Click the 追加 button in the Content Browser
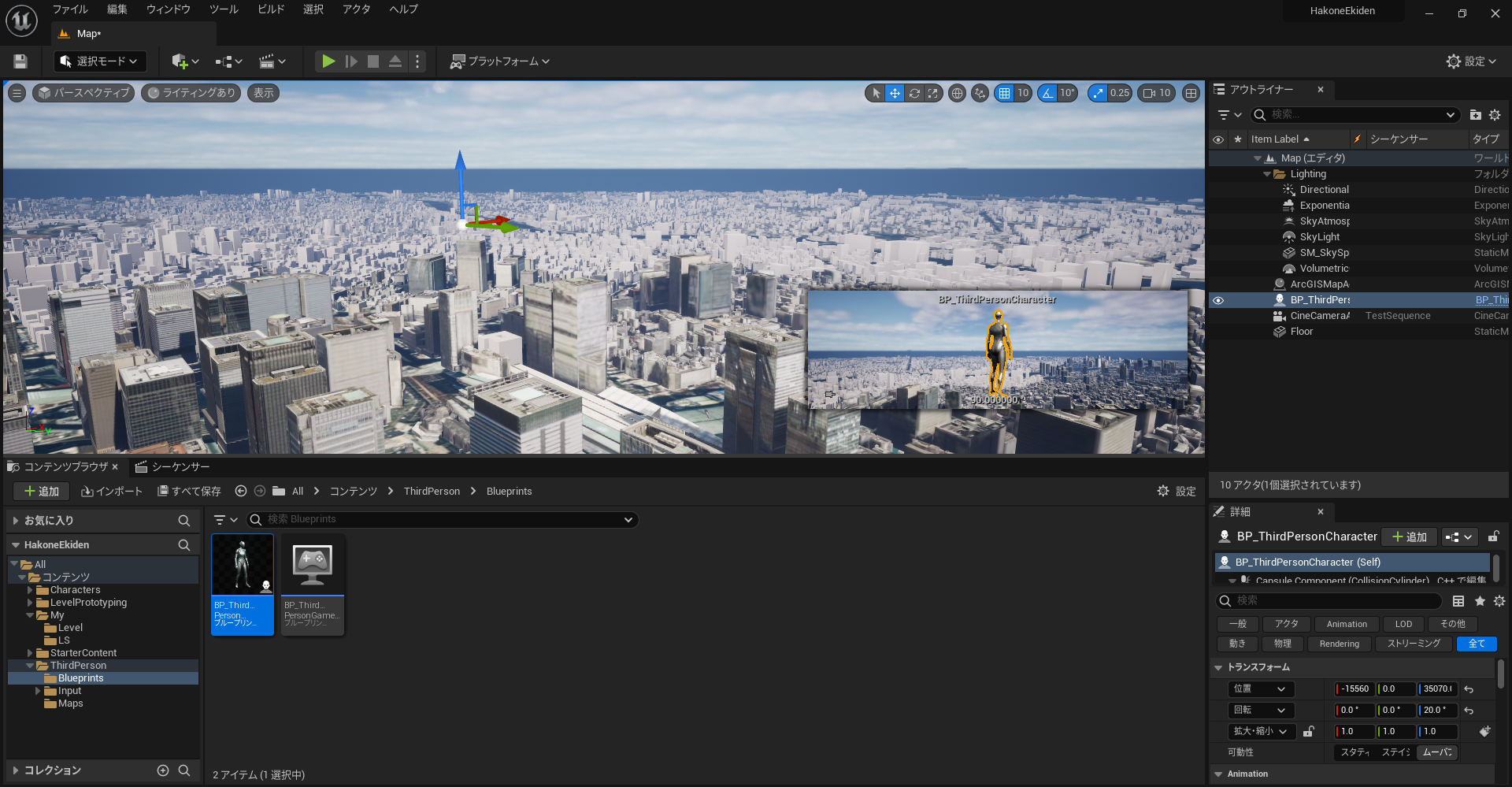 42,492
